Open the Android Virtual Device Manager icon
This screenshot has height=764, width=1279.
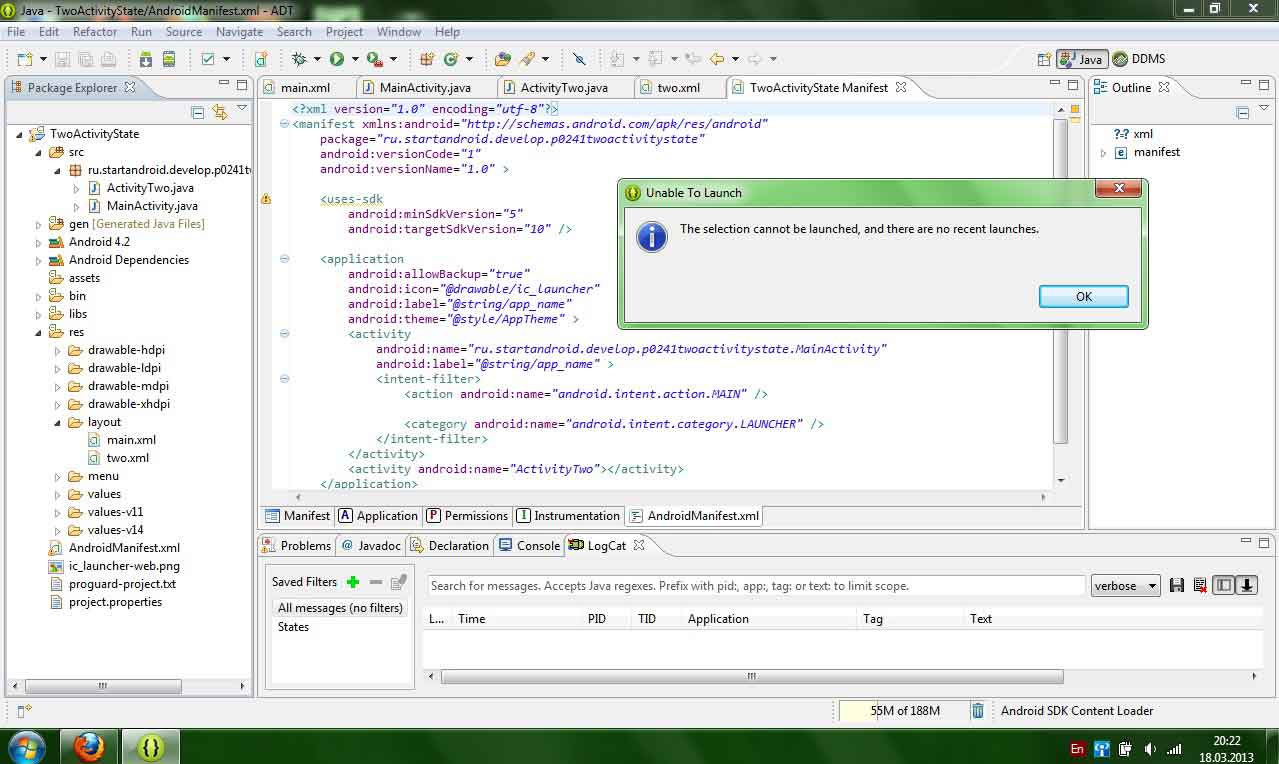(x=169, y=59)
